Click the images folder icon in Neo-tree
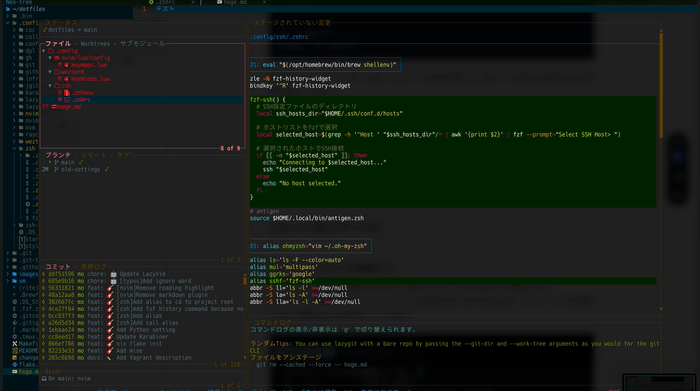 15,274
